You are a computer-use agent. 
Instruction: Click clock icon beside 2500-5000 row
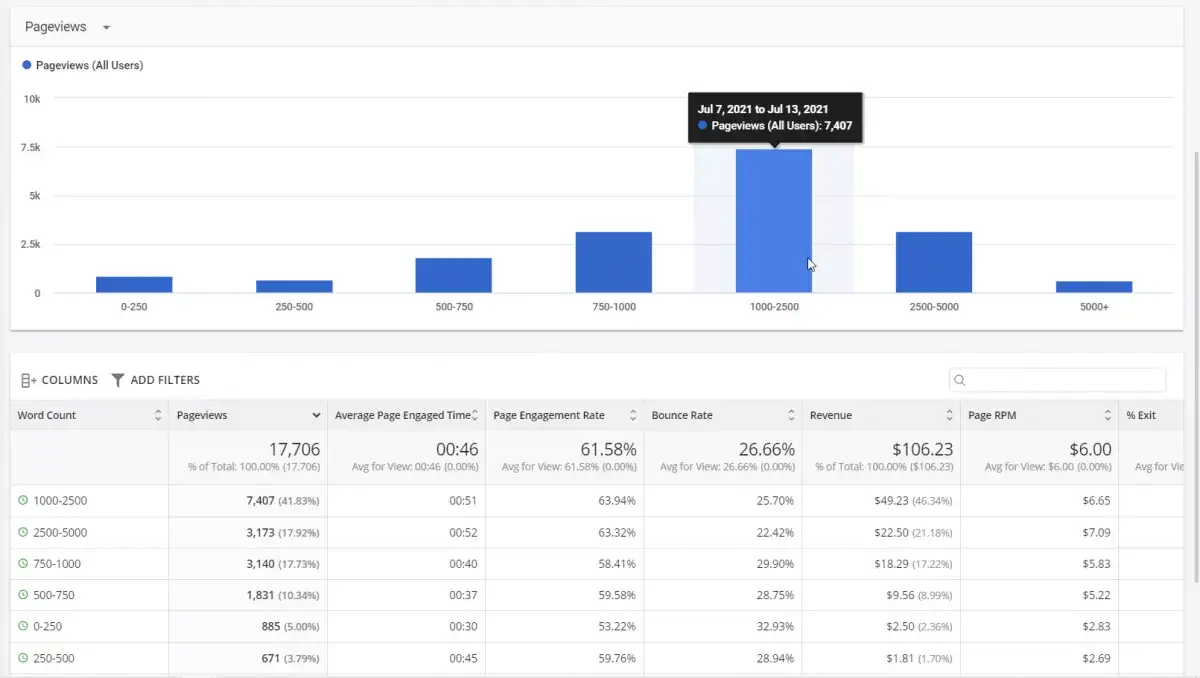point(22,532)
